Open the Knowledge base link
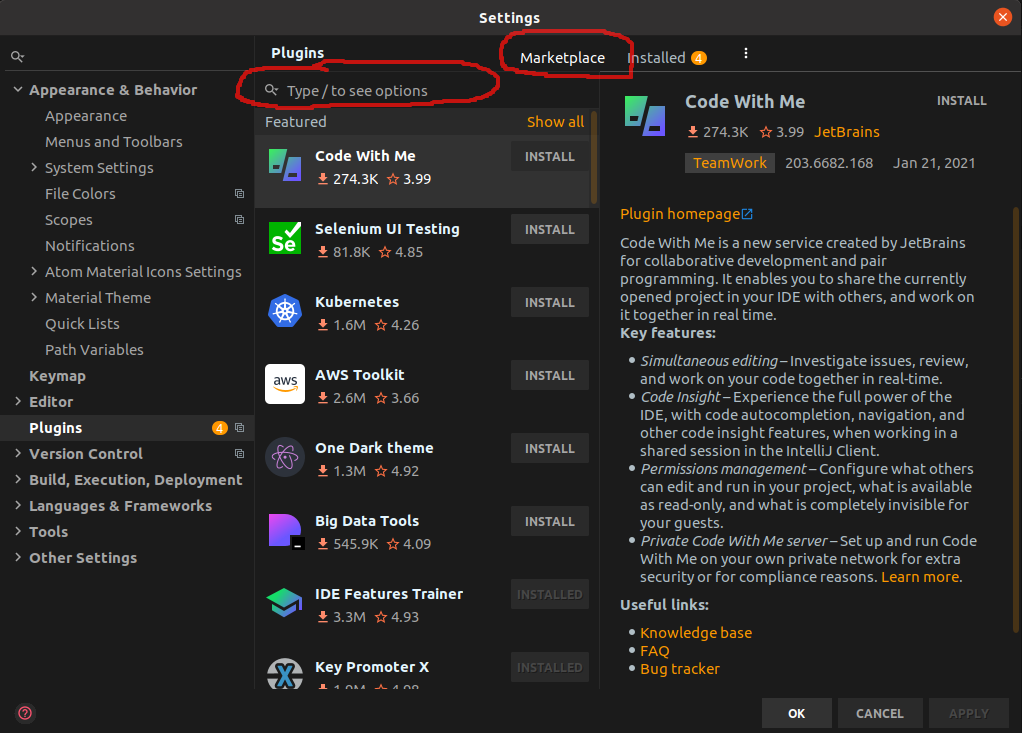 coord(695,633)
